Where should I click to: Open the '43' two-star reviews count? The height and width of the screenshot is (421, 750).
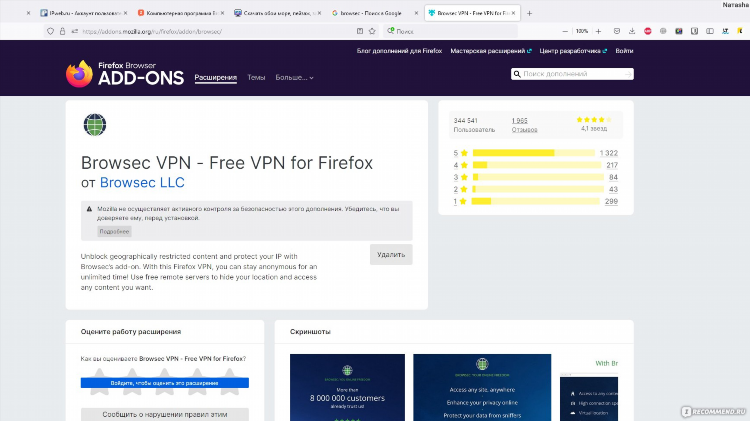(x=613, y=189)
